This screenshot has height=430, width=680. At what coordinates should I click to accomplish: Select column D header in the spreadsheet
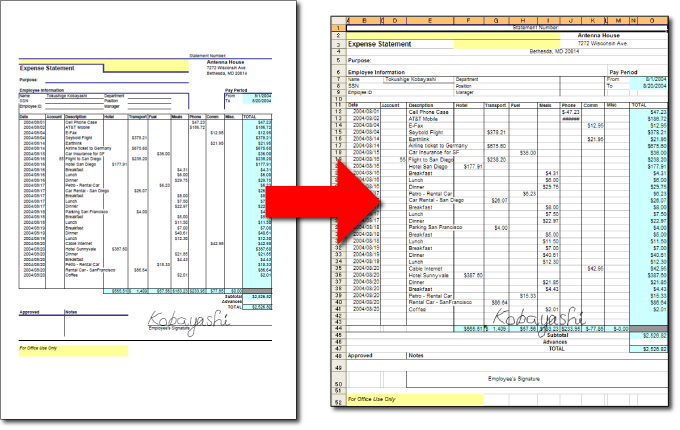tap(395, 20)
